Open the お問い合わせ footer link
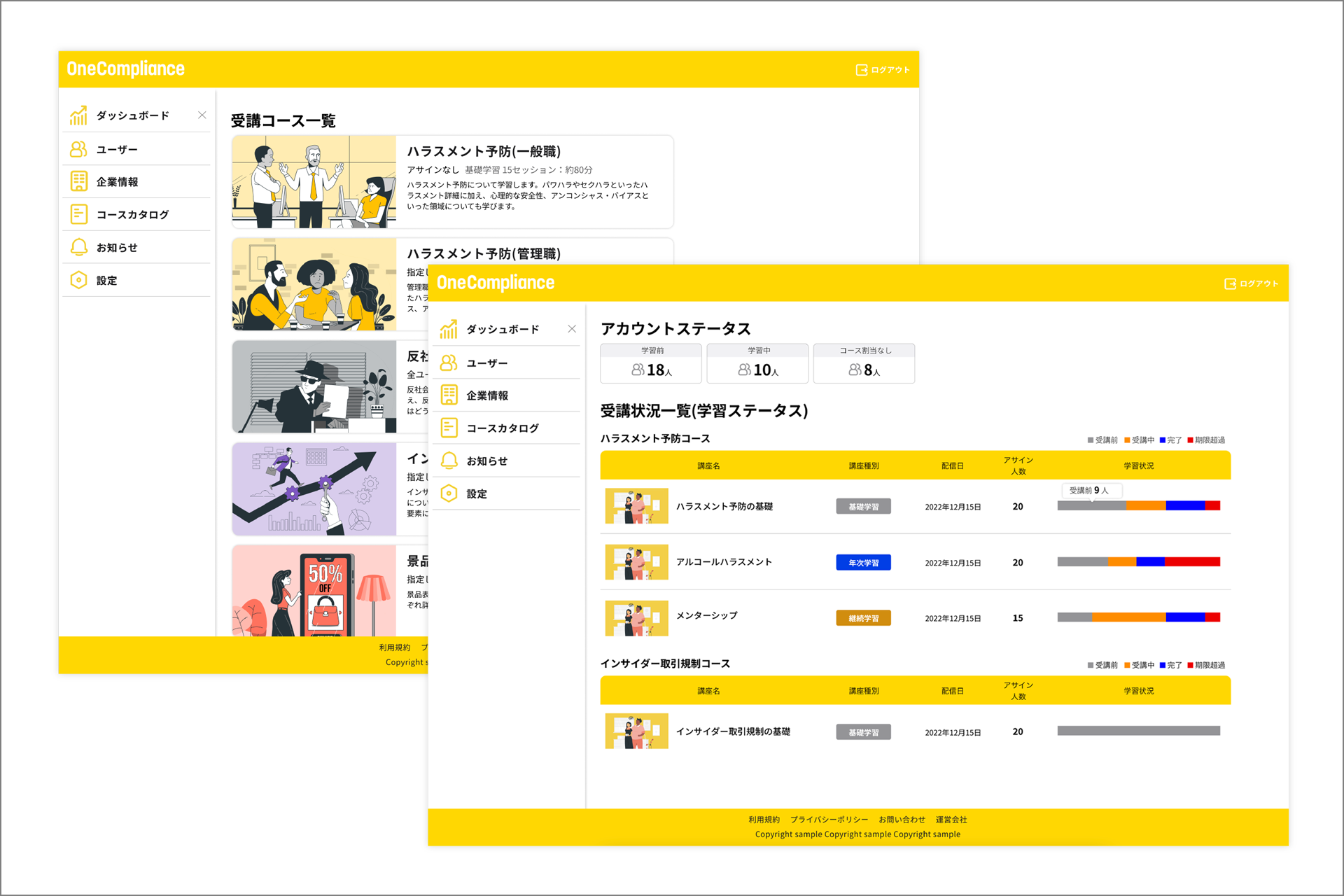The image size is (1344, 896). (902, 820)
